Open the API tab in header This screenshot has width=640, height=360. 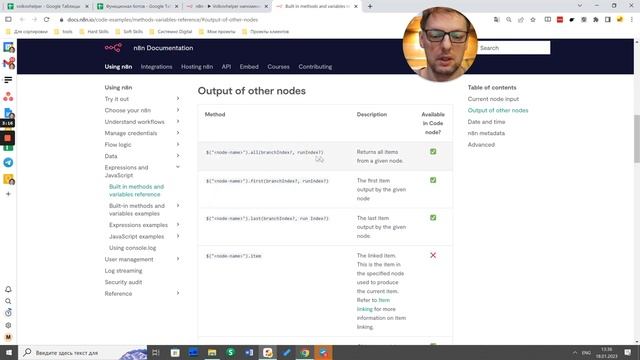pyautogui.click(x=226, y=67)
